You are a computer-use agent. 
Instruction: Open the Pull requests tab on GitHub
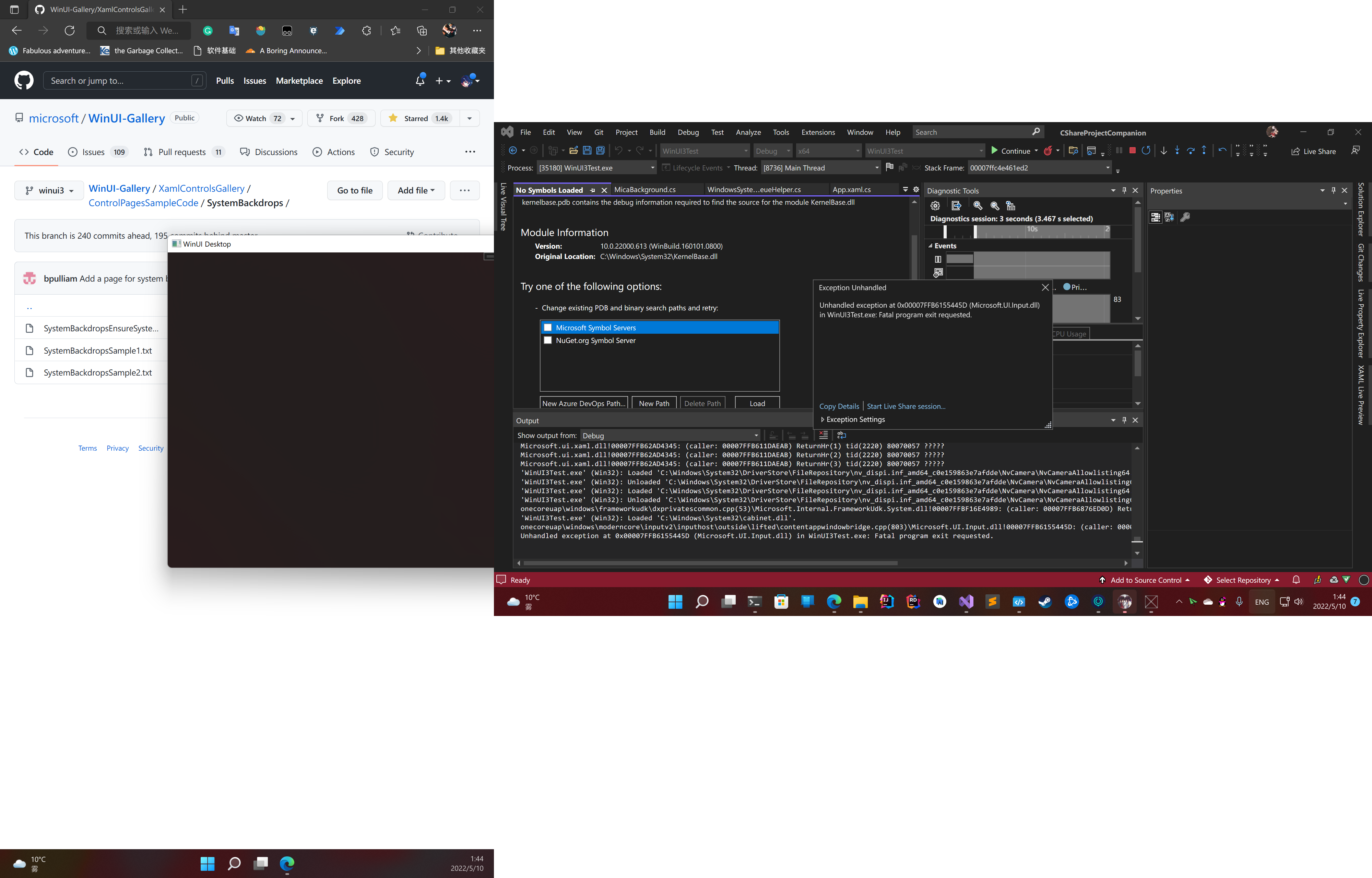184,152
